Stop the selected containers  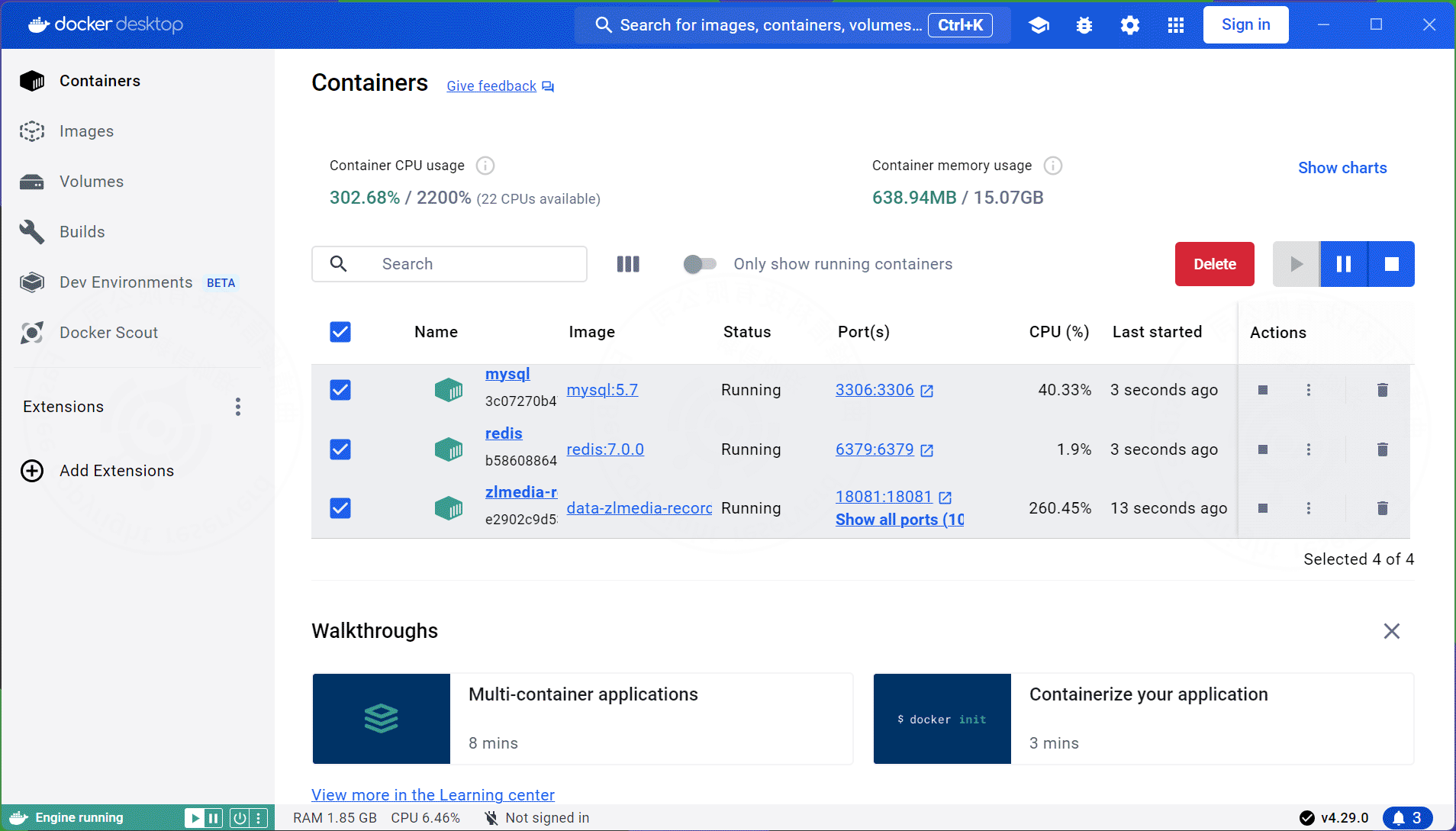pos(1391,264)
